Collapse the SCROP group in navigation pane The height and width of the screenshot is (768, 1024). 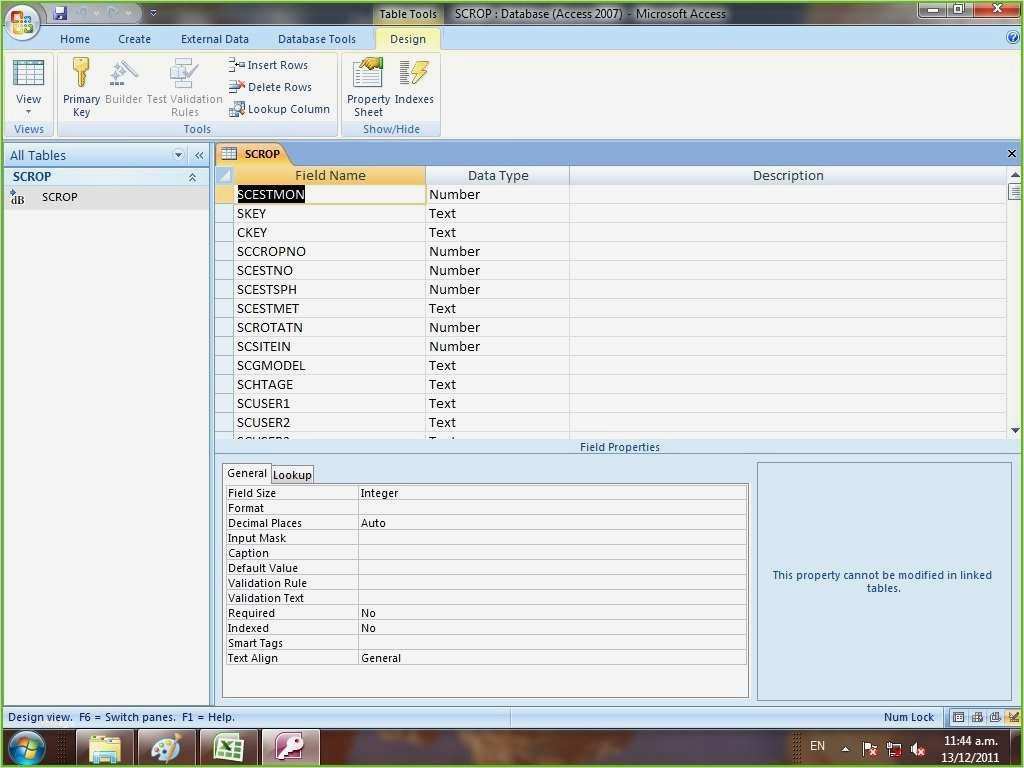click(192, 177)
